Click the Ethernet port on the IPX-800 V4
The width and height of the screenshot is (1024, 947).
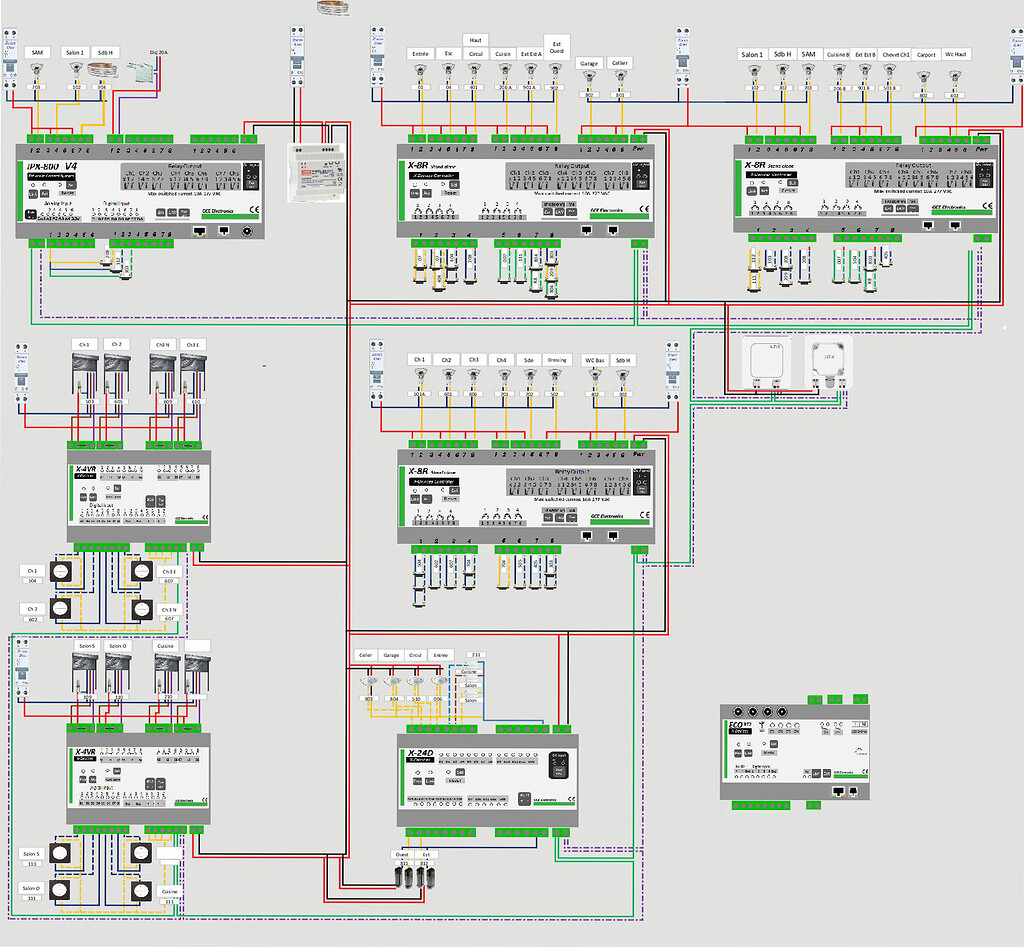(200, 231)
